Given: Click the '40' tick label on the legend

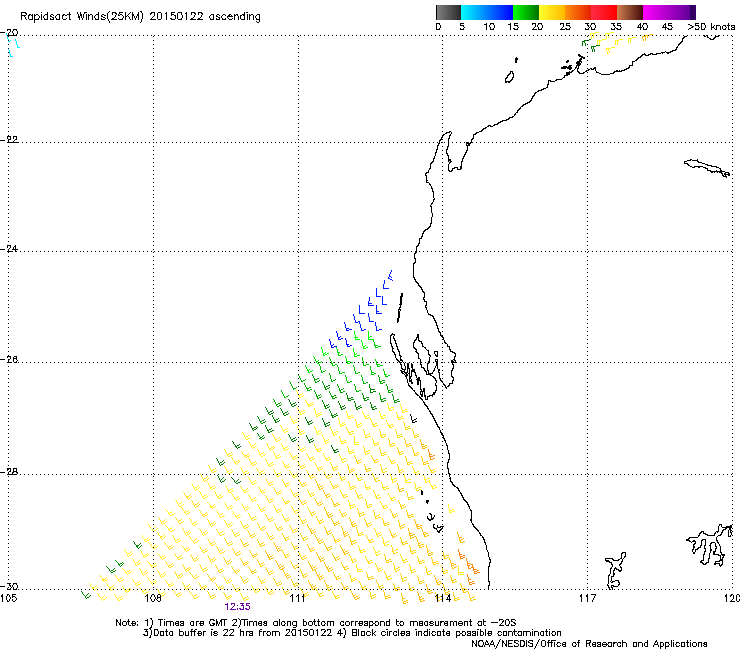Looking at the screenshot, I should coord(642,27).
